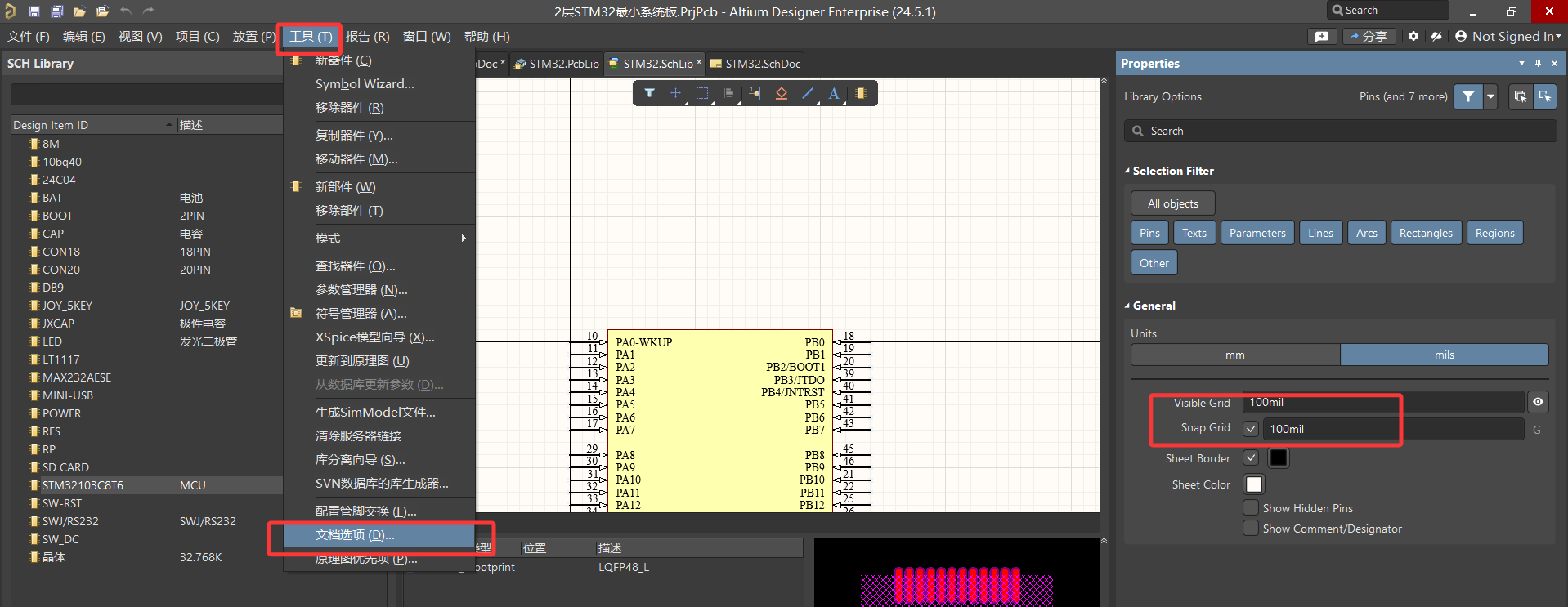Open the Sheet Color white swatch
This screenshot has width=1568, height=607.
pyautogui.click(x=1253, y=484)
